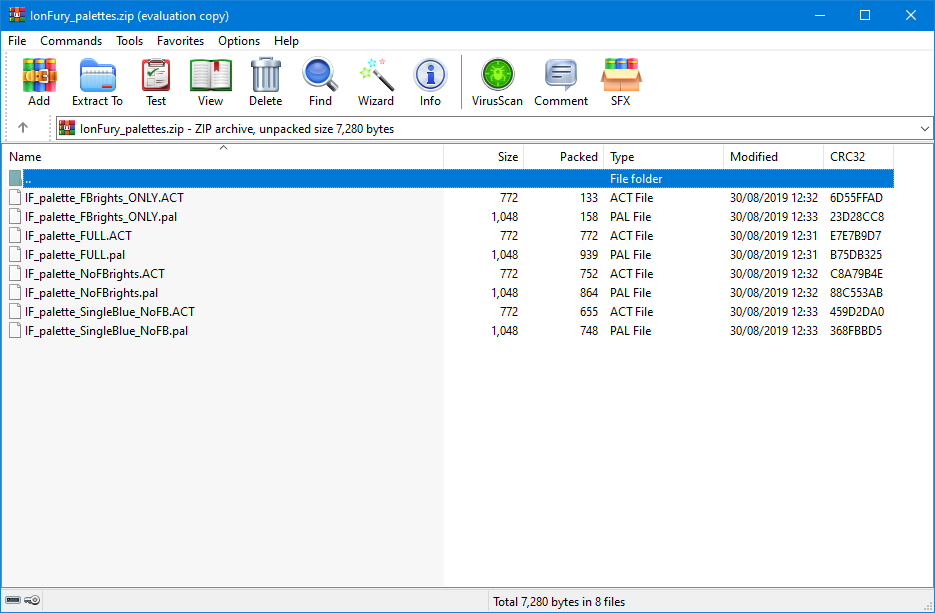Click packed size 655

[x=589, y=312]
